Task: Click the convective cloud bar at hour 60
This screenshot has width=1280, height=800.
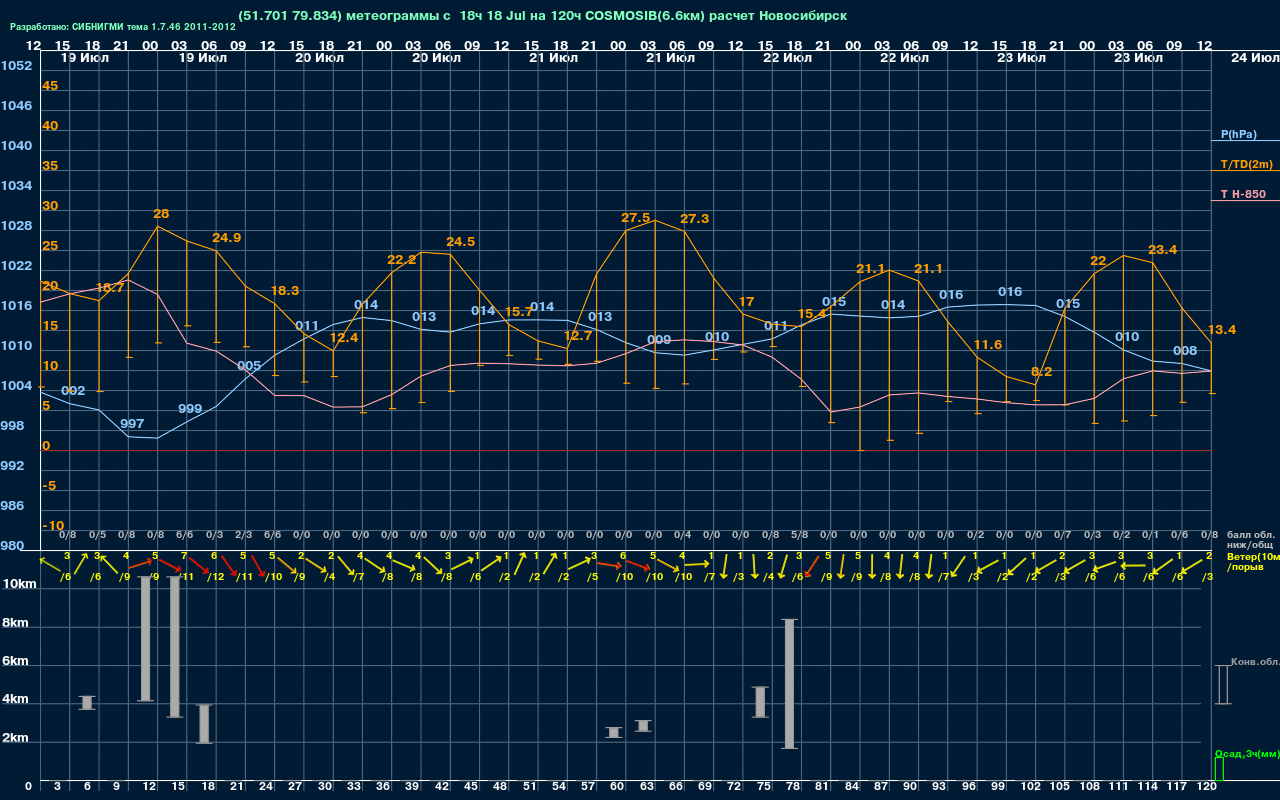Action: click(x=614, y=732)
